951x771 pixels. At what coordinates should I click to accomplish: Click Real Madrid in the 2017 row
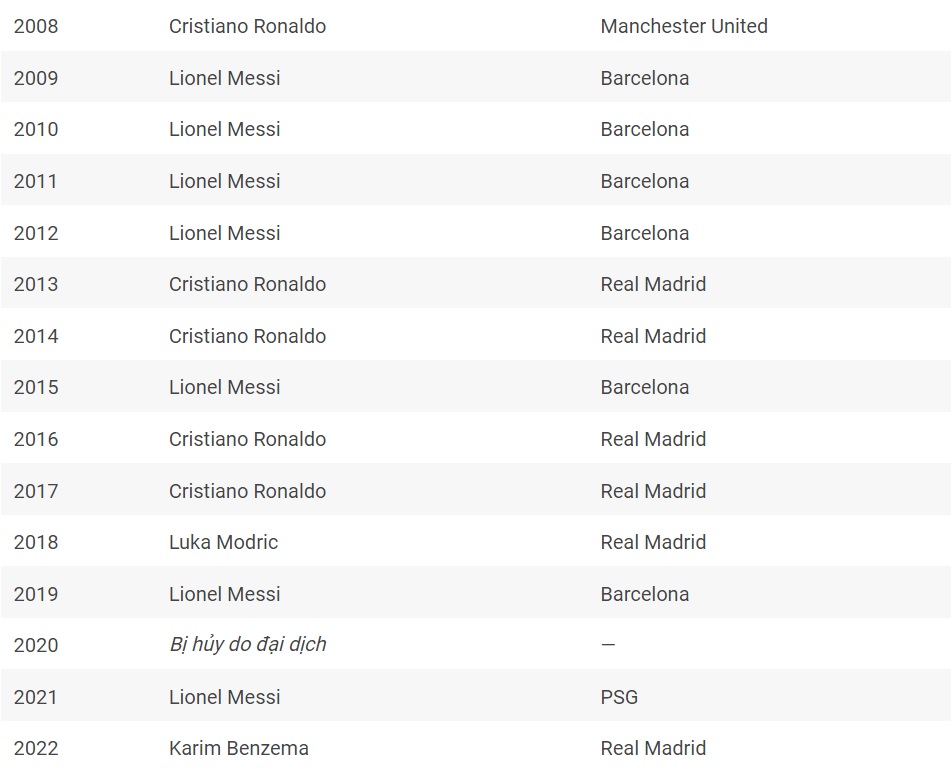[653, 491]
